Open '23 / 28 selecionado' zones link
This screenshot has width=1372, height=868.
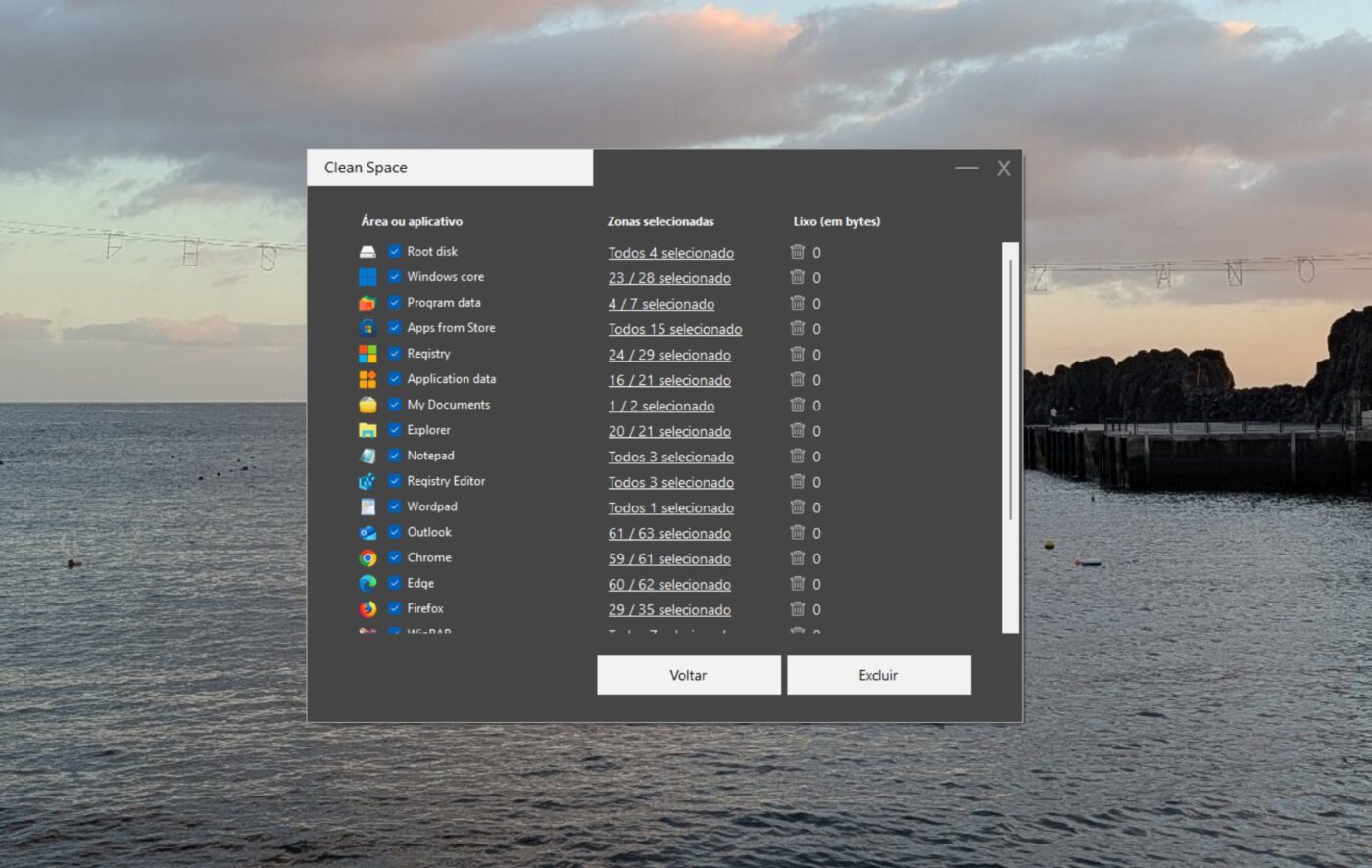tap(669, 278)
